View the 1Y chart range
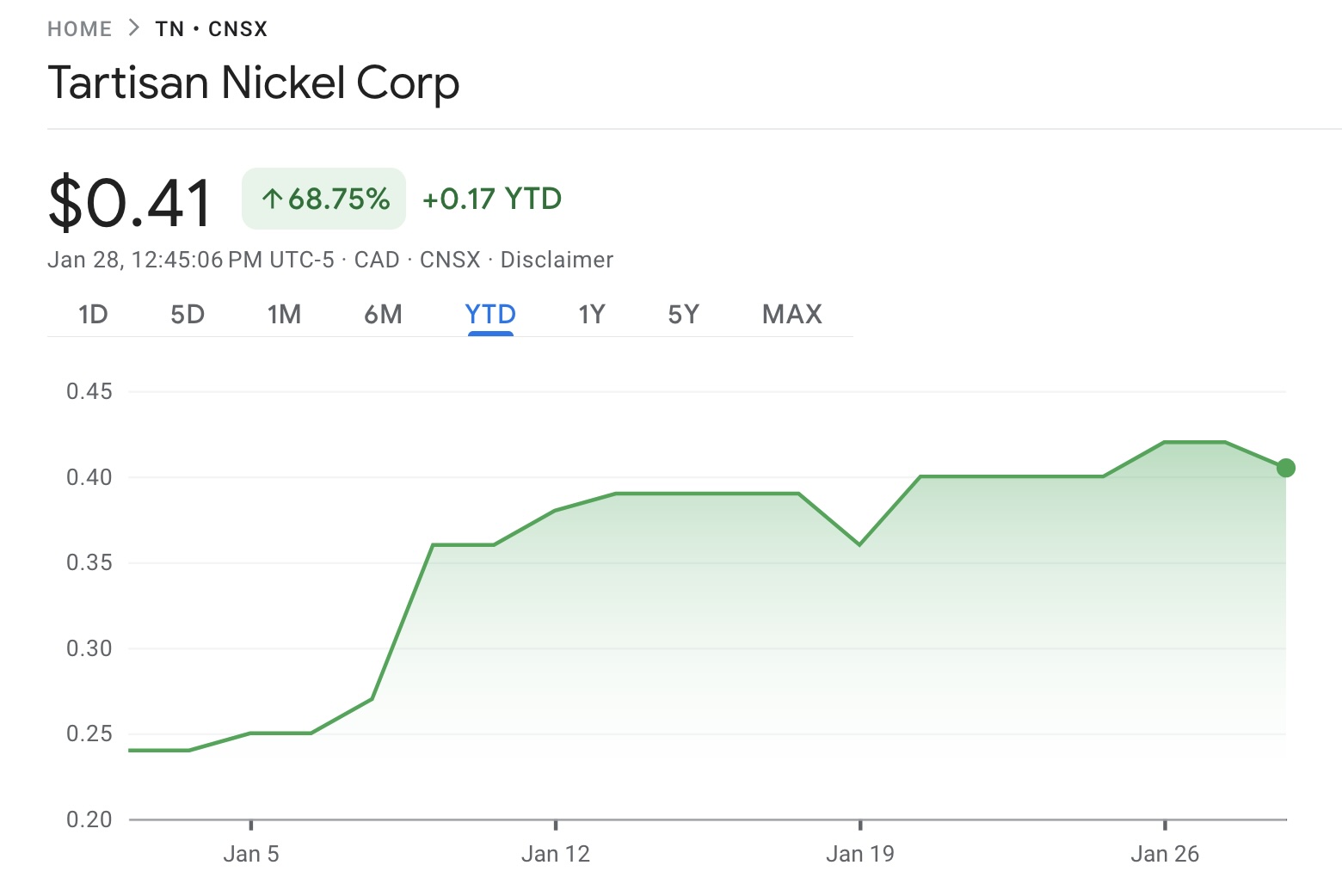The image size is (1342, 896). [x=592, y=315]
